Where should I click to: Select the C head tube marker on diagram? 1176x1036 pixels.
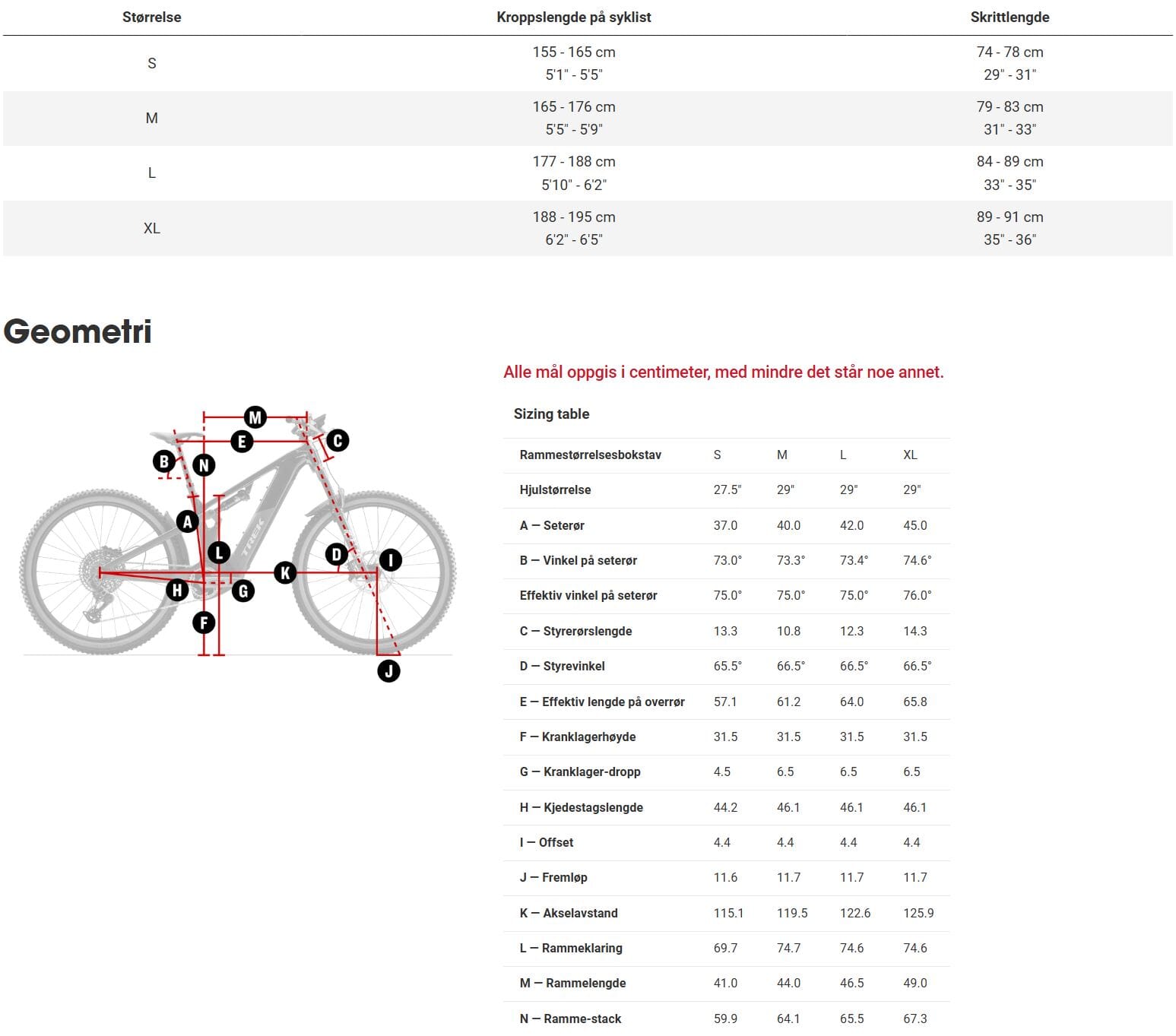point(338,440)
